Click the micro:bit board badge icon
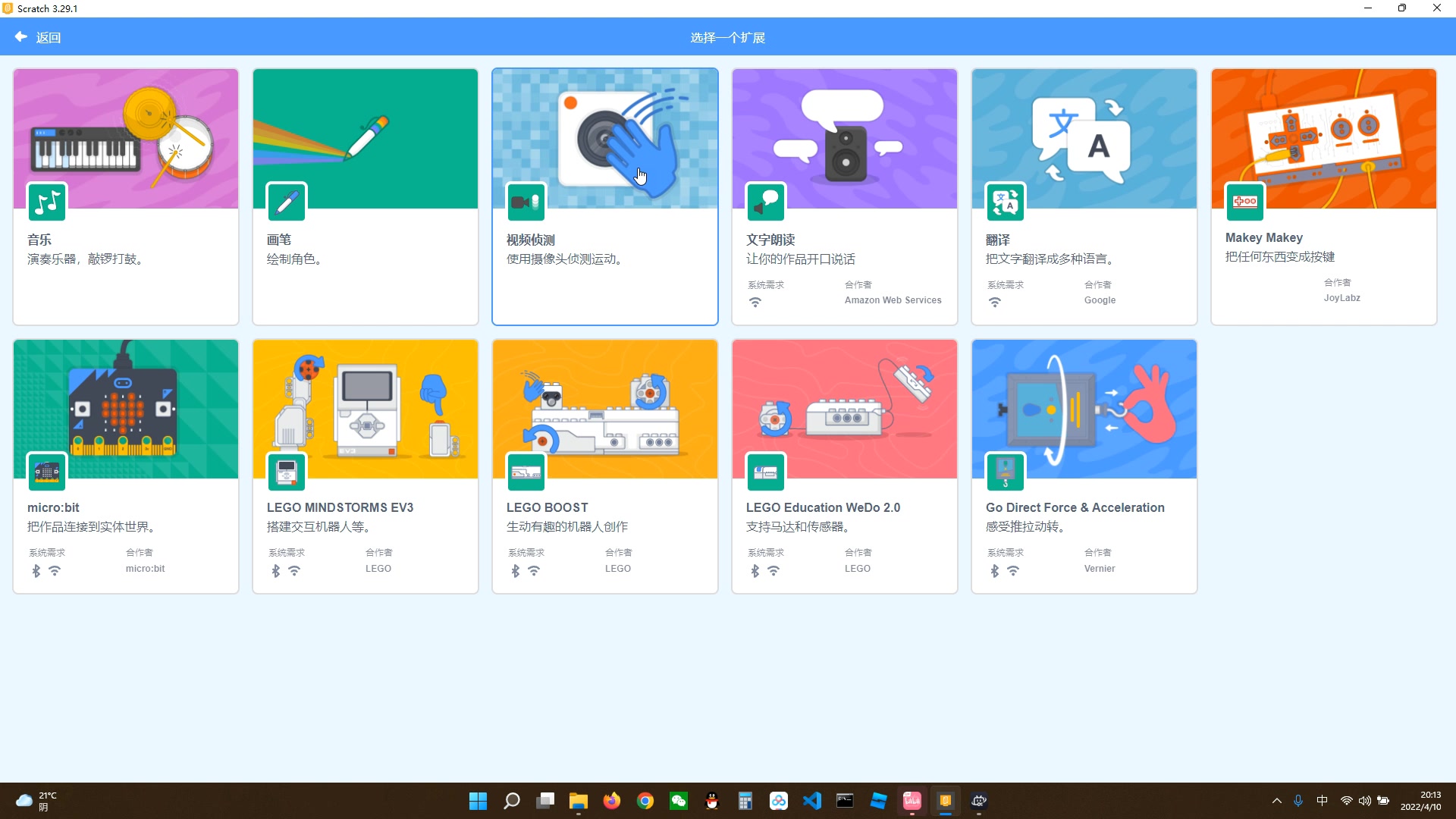 coord(46,472)
